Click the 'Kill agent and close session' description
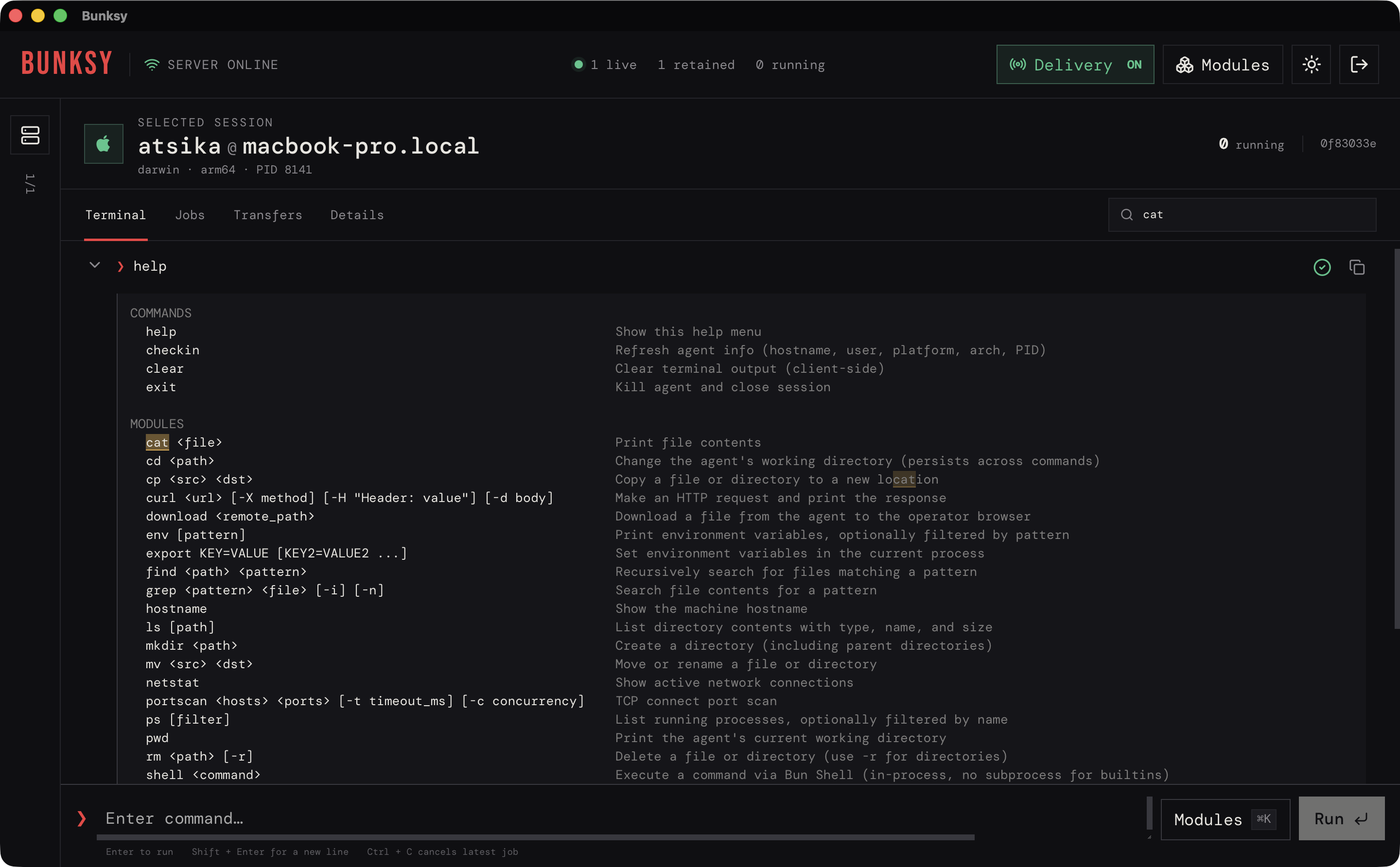 723,387
